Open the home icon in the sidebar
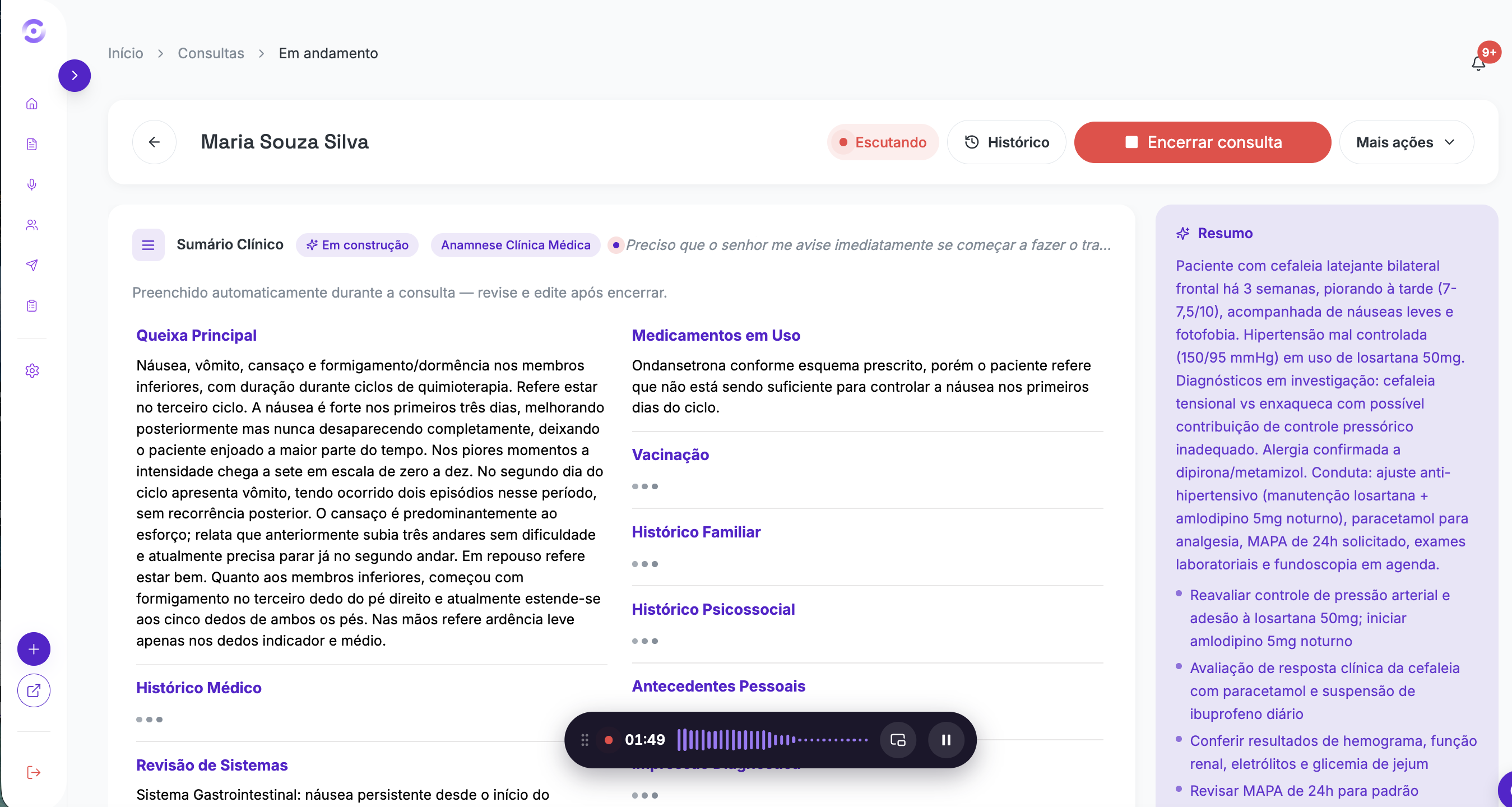Viewport: 1512px width, 807px height. (x=32, y=104)
